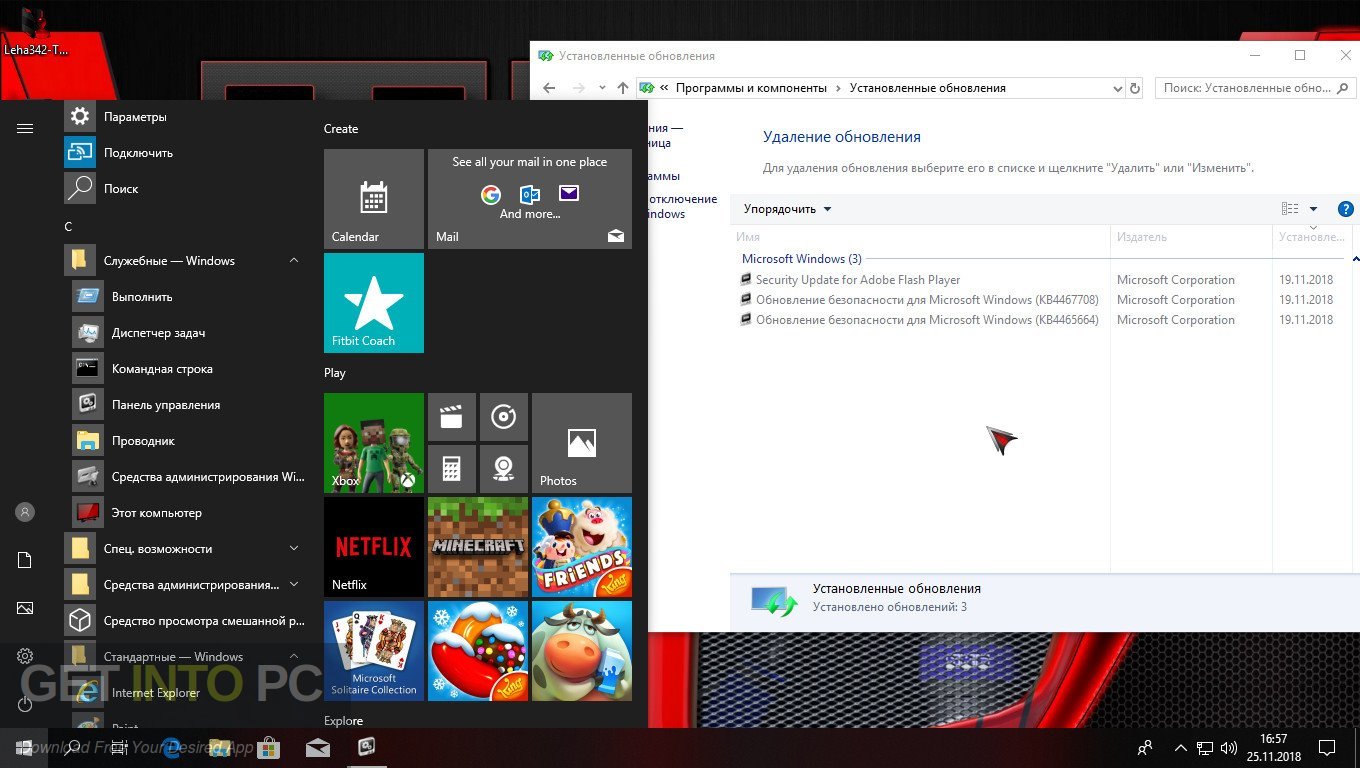1360x768 pixels.
Task: Go up one level in Control Panel
Action: pyautogui.click(x=623, y=88)
